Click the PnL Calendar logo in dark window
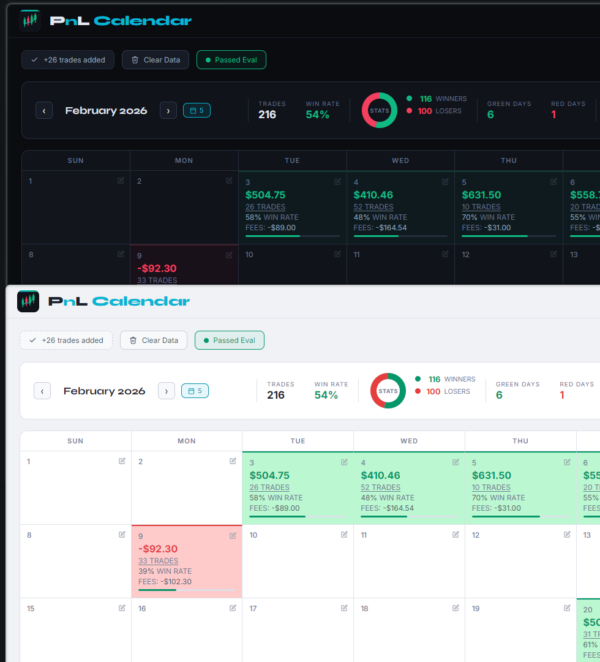The height and width of the screenshot is (662, 600). pyautogui.click(x=106, y=20)
